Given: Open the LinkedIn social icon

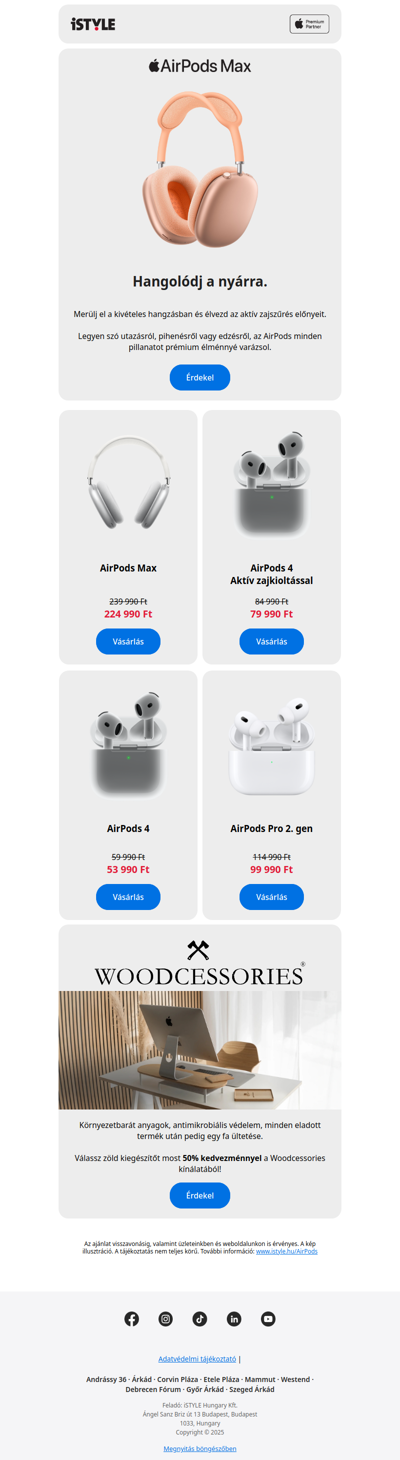Looking at the screenshot, I should [234, 1319].
